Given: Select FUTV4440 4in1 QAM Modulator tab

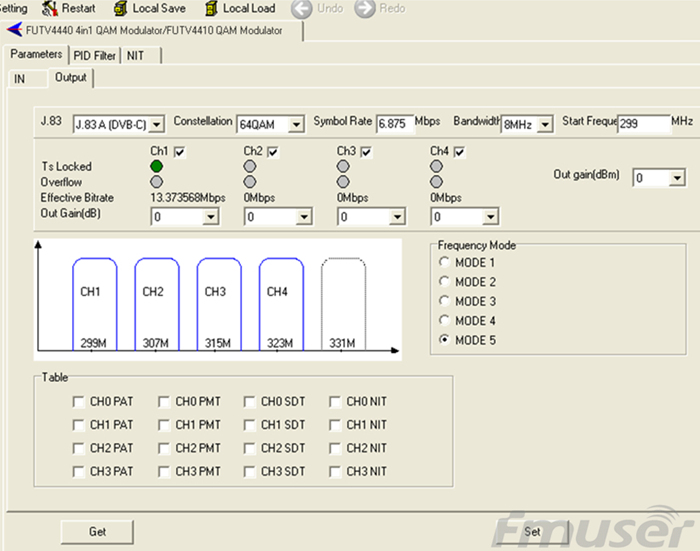Looking at the screenshot, I should [x=154, y=30].
